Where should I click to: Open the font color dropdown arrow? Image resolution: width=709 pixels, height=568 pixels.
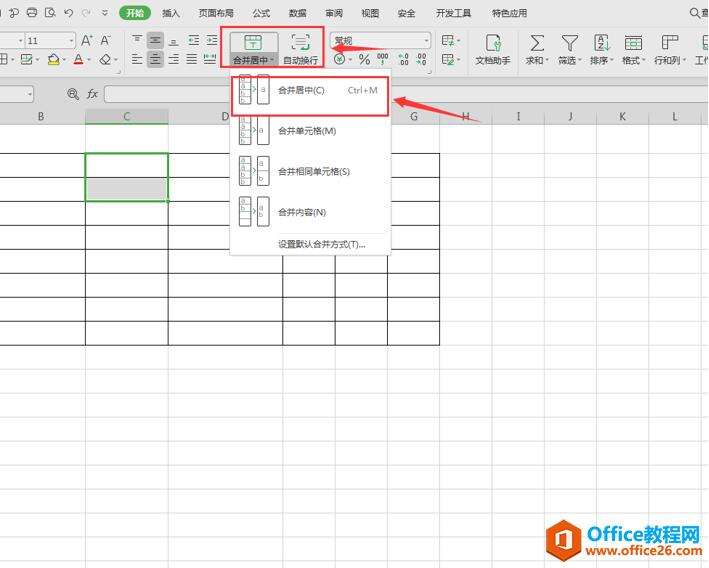pos(89,59)
